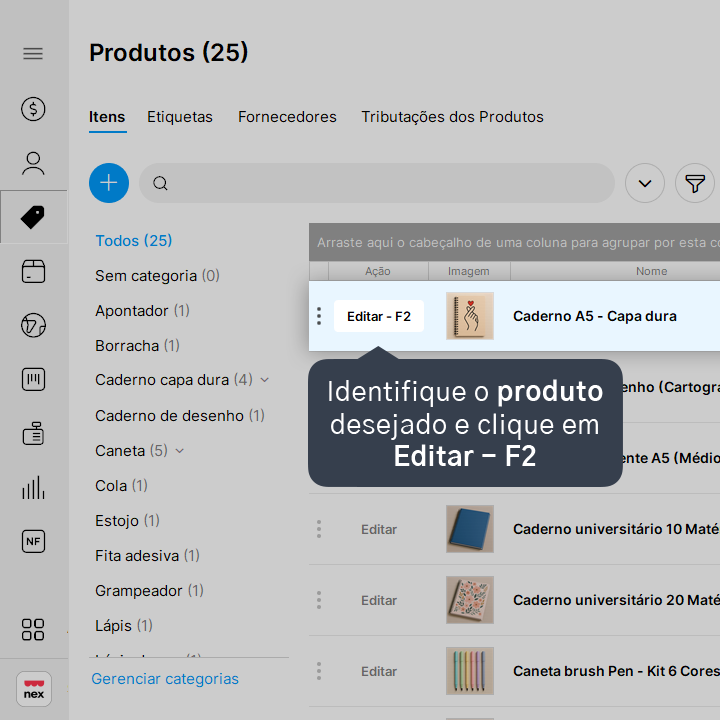Click Editar for Caderno universitário 20 Matérias

tap(379, 601)
